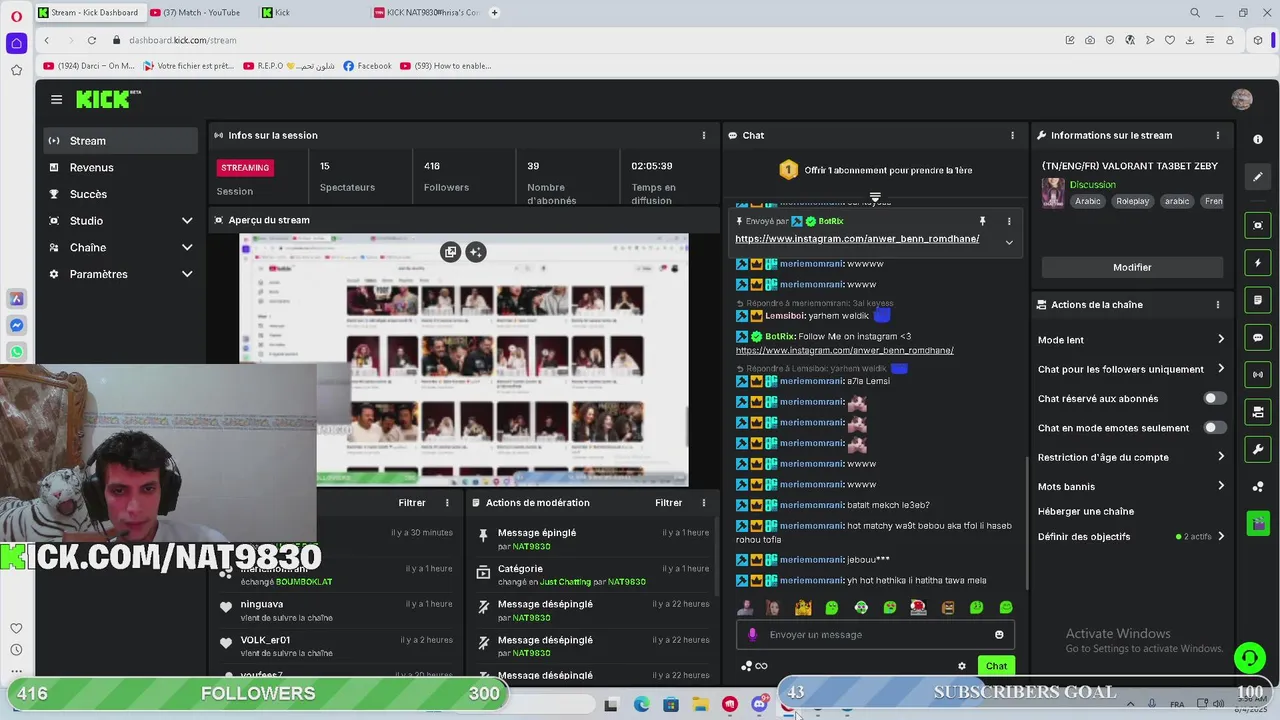Pop out the stream preview
The width and height of the screenshot is (1280, 720).
coord(450,252)
